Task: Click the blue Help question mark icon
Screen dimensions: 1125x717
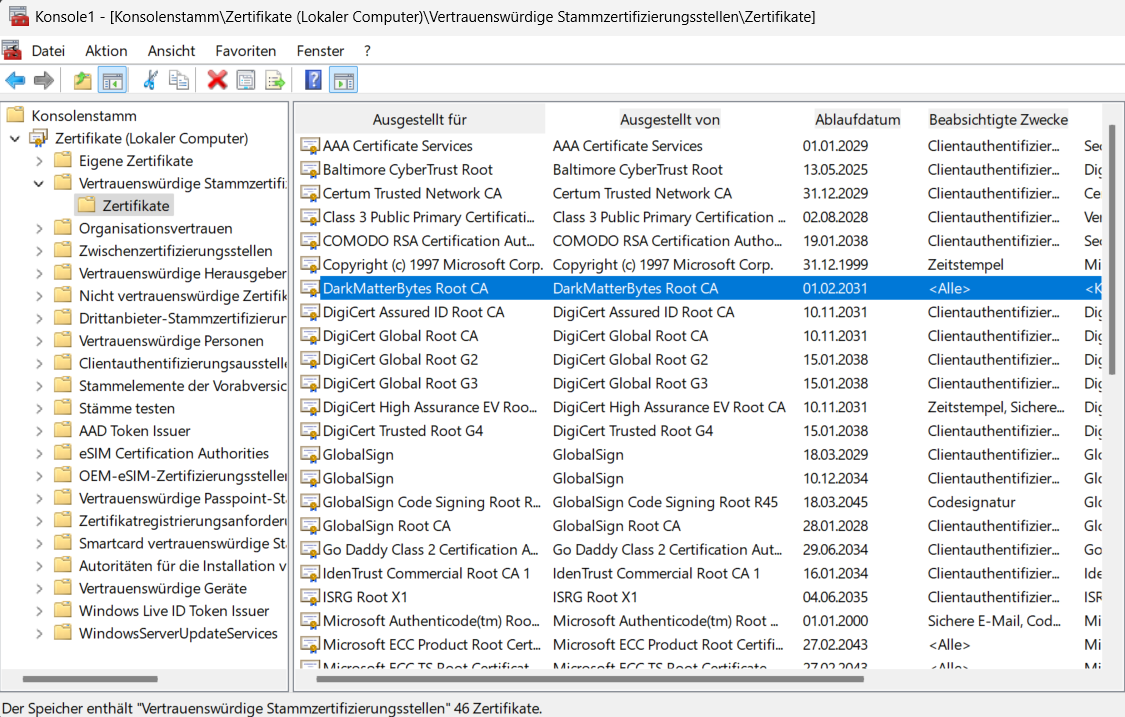Action: pyautogui.click(x=314, y=80)
